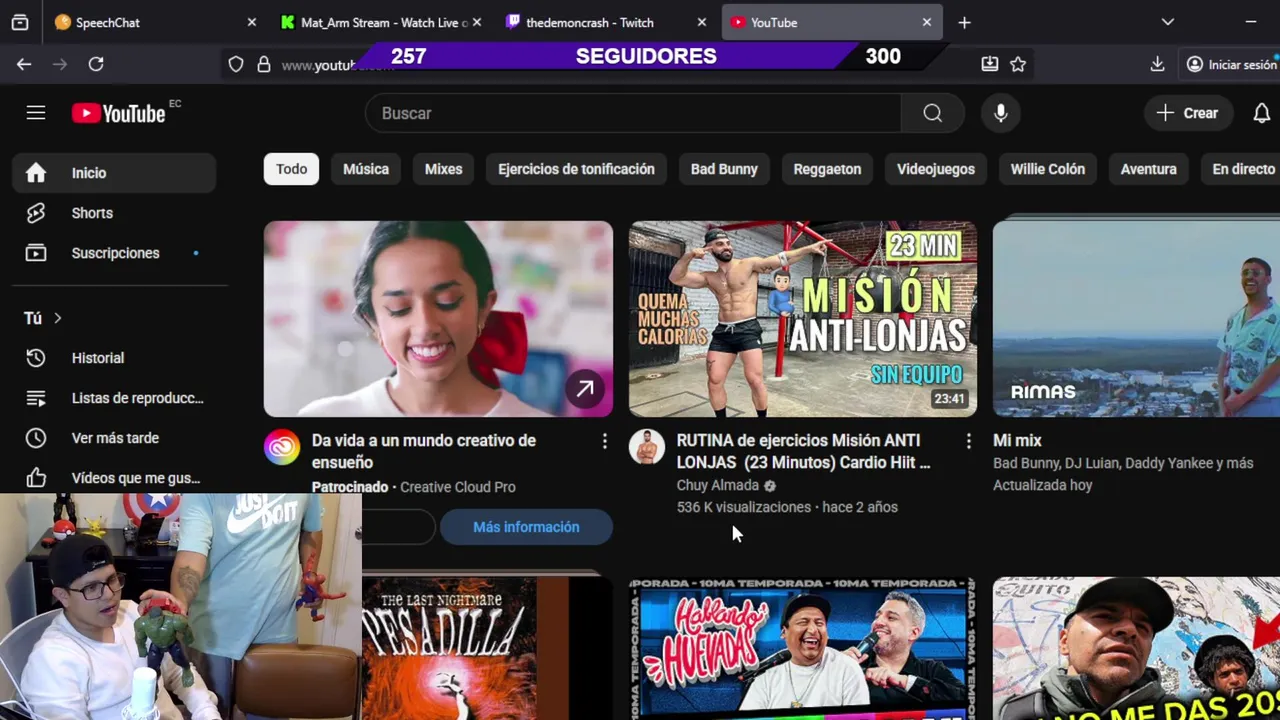Click the shield tracking protection icon
Image resolution: width=1280 pixels, height=720 pixels.
pyautogui.click(x=236, y=64)
